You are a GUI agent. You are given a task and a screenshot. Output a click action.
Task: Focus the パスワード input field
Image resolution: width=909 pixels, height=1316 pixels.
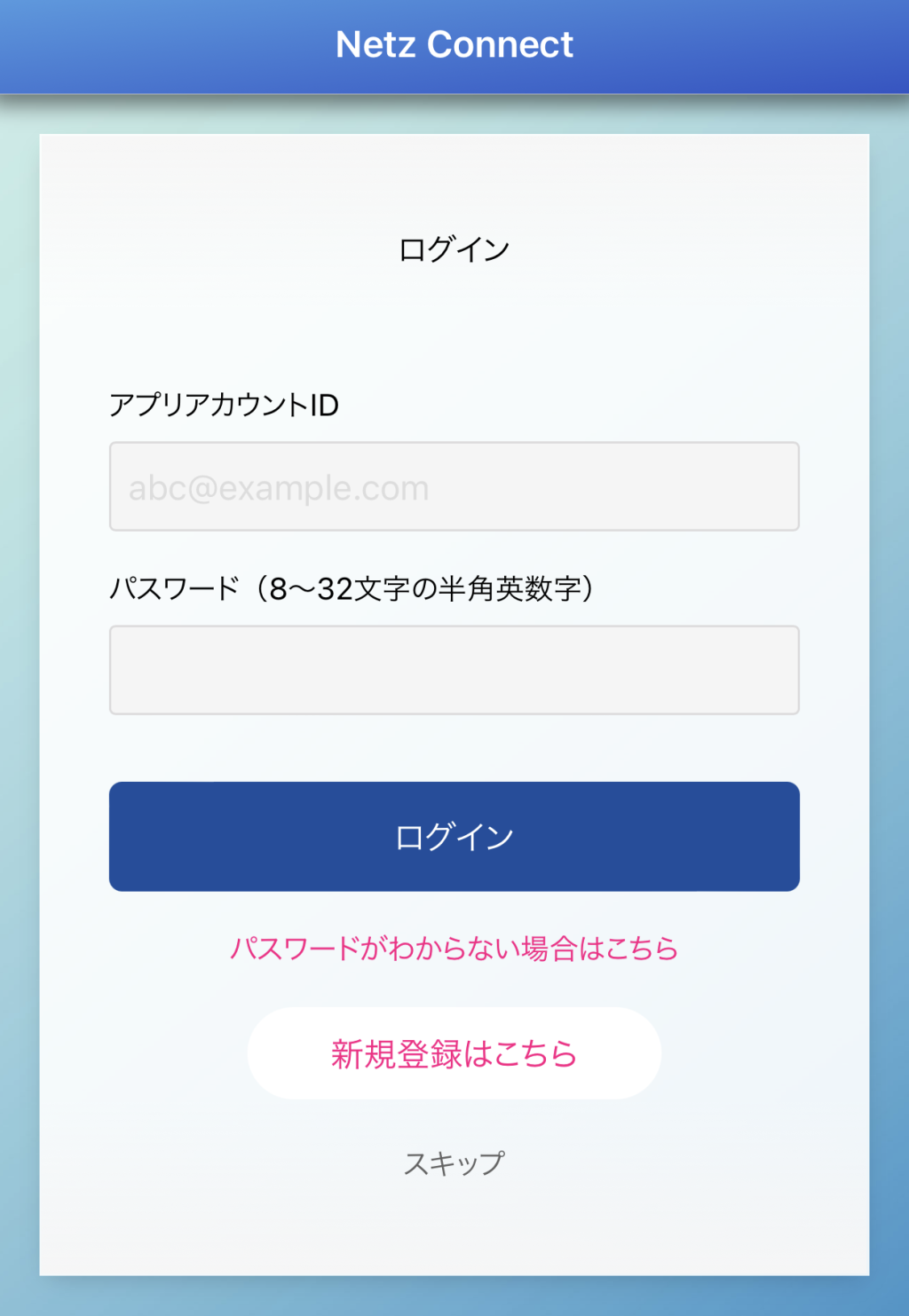point(454,670)
